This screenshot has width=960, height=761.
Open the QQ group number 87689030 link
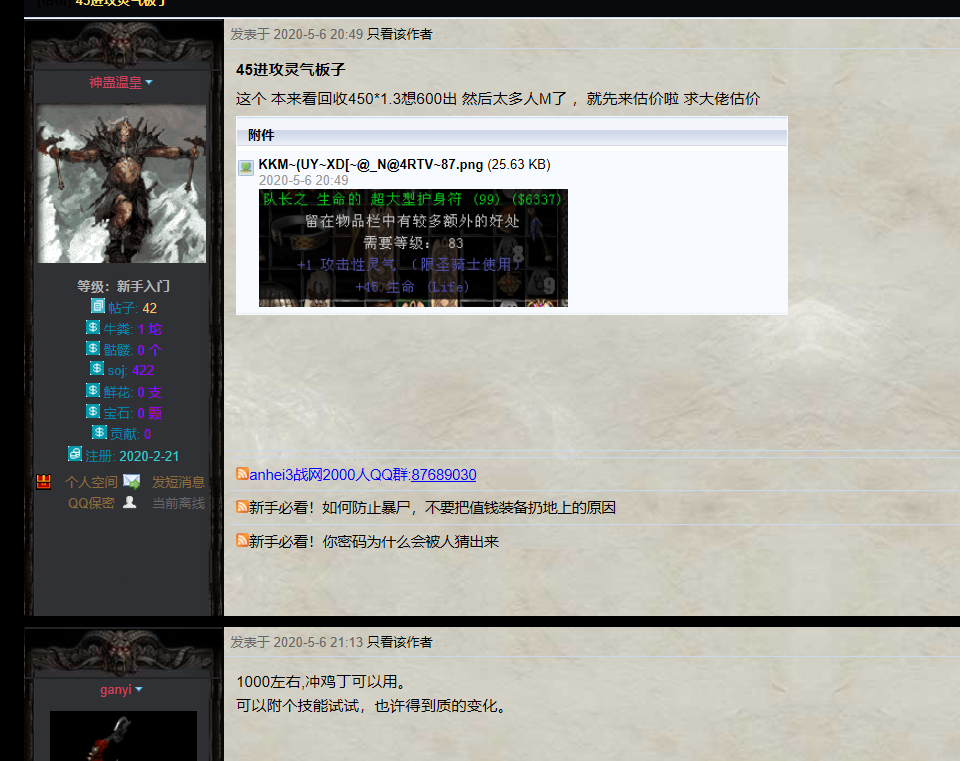pyautogui.click(x=443, y=474)
